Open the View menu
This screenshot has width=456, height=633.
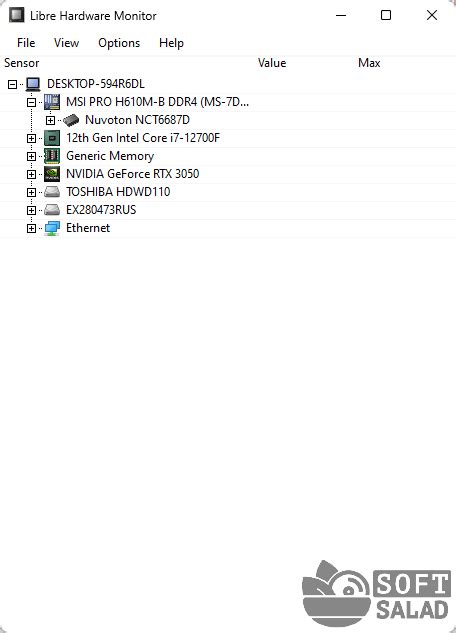pyautogui.click(x=67, y=43)
